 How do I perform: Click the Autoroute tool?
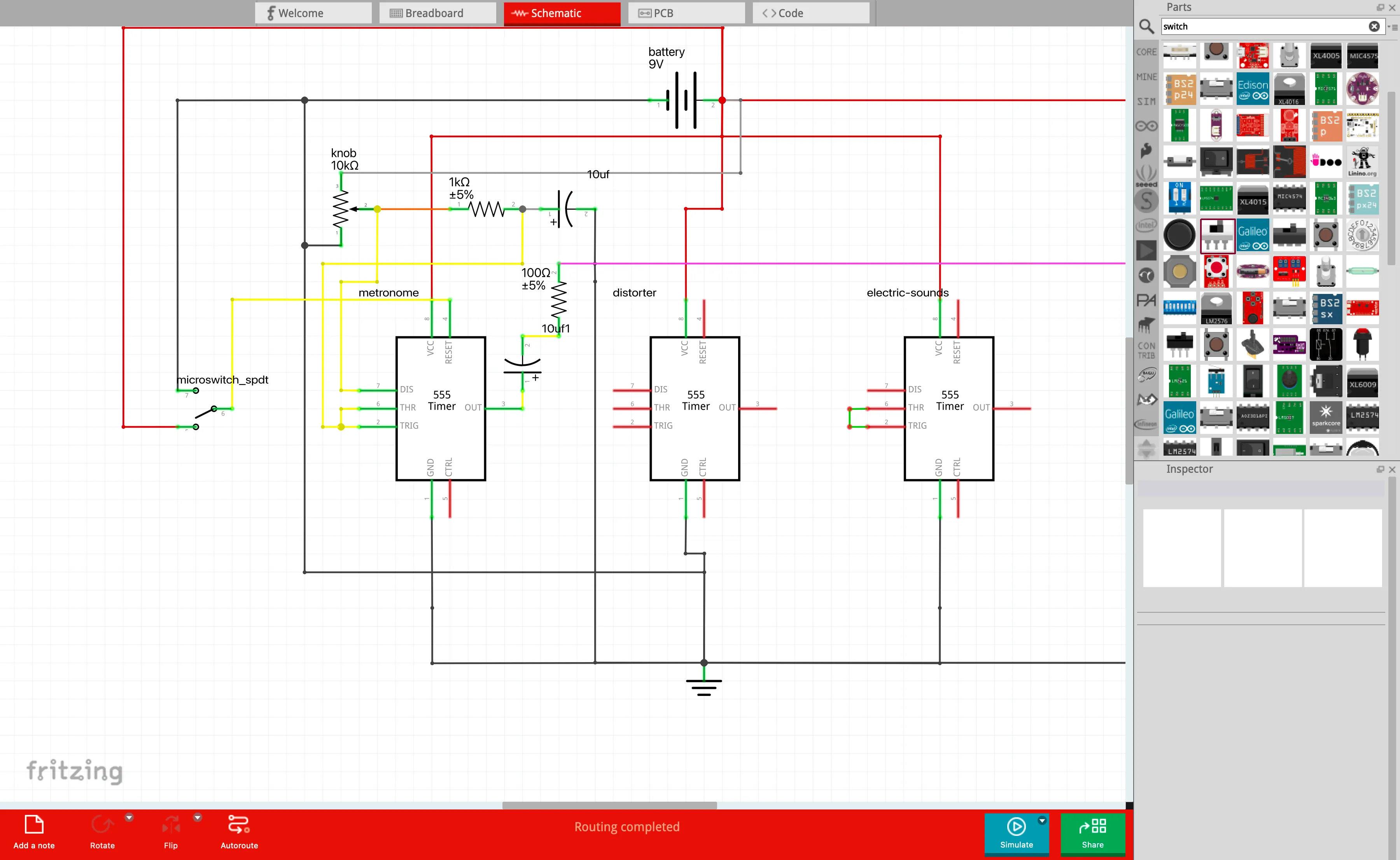pyautogui.click(x=239, y=832)
